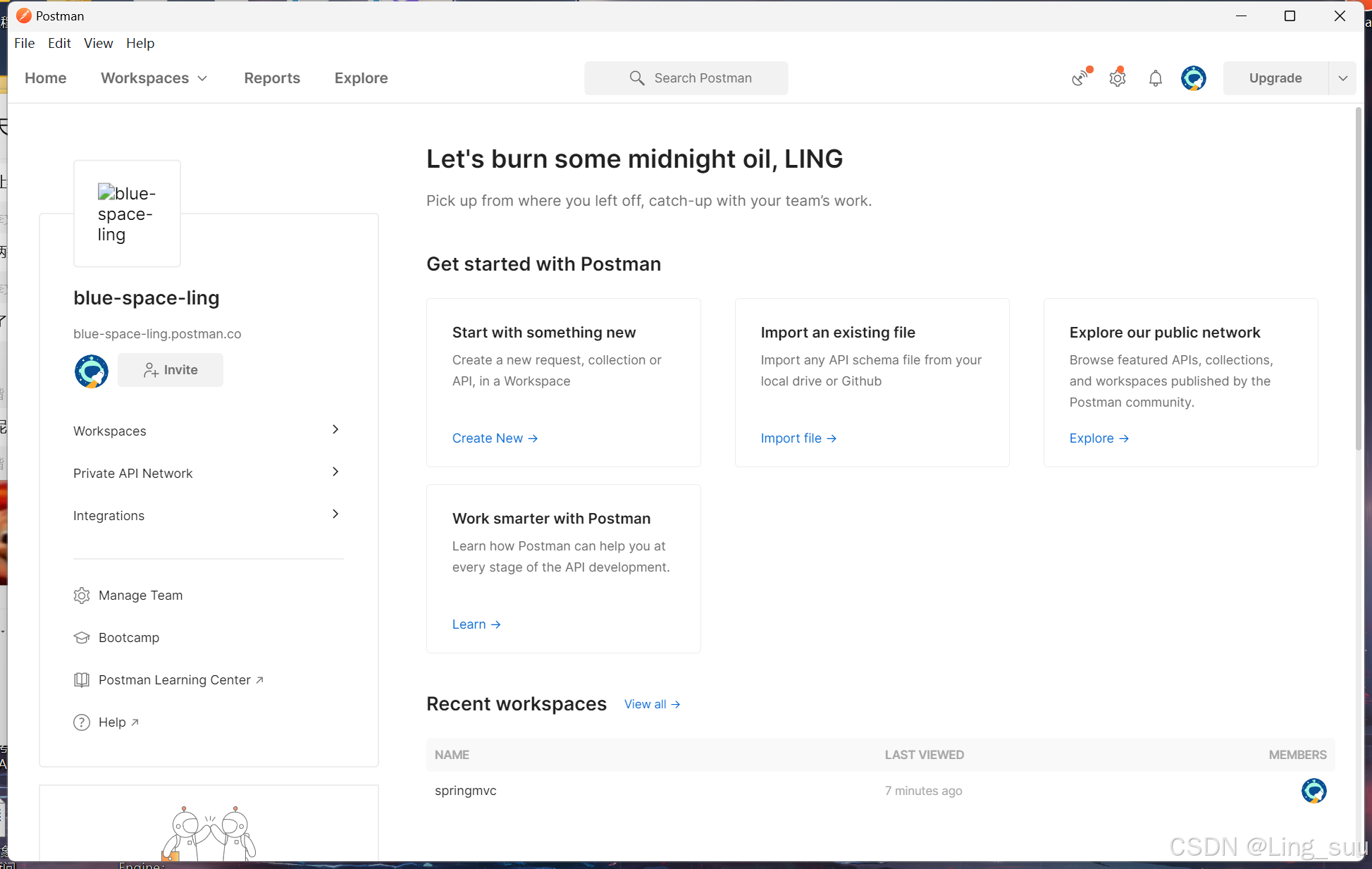Open the Workspaces dropdown in navbar

click(154, 78)
